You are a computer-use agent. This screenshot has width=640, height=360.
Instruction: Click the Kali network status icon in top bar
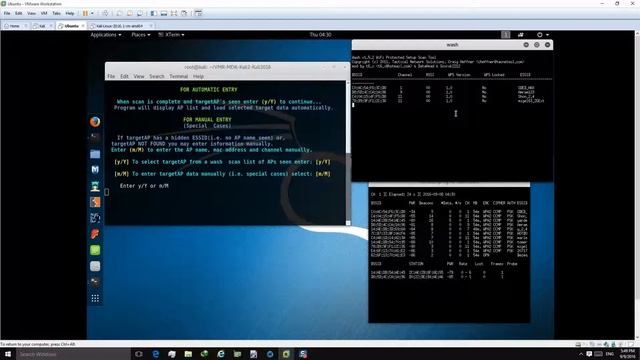point(520,35)
